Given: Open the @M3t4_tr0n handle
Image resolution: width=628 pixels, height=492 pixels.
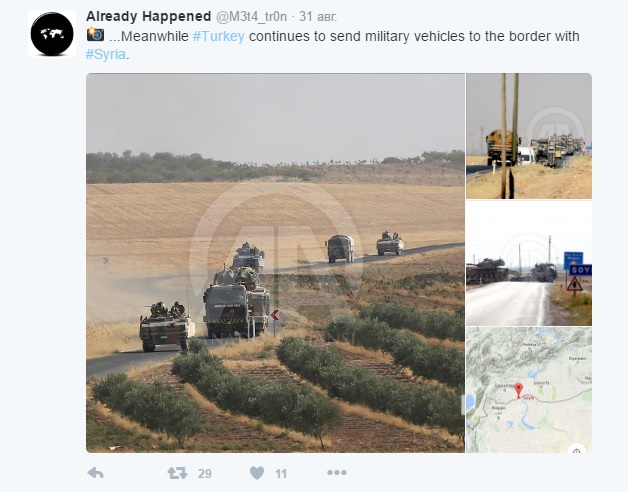Looking at the screenshot, I should [x=252, y=16].
